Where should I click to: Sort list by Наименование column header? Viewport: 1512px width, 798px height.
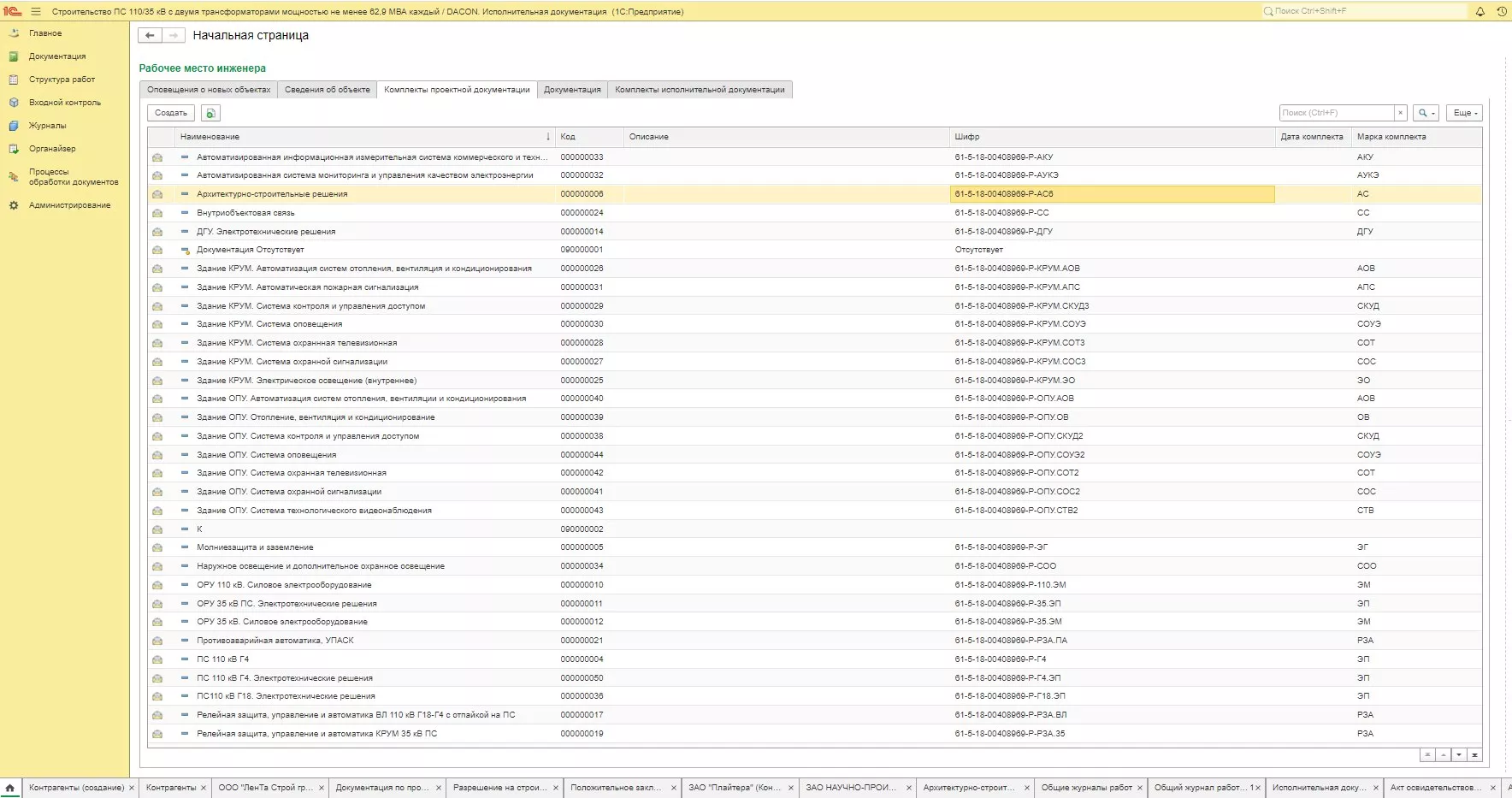(210, 137)
